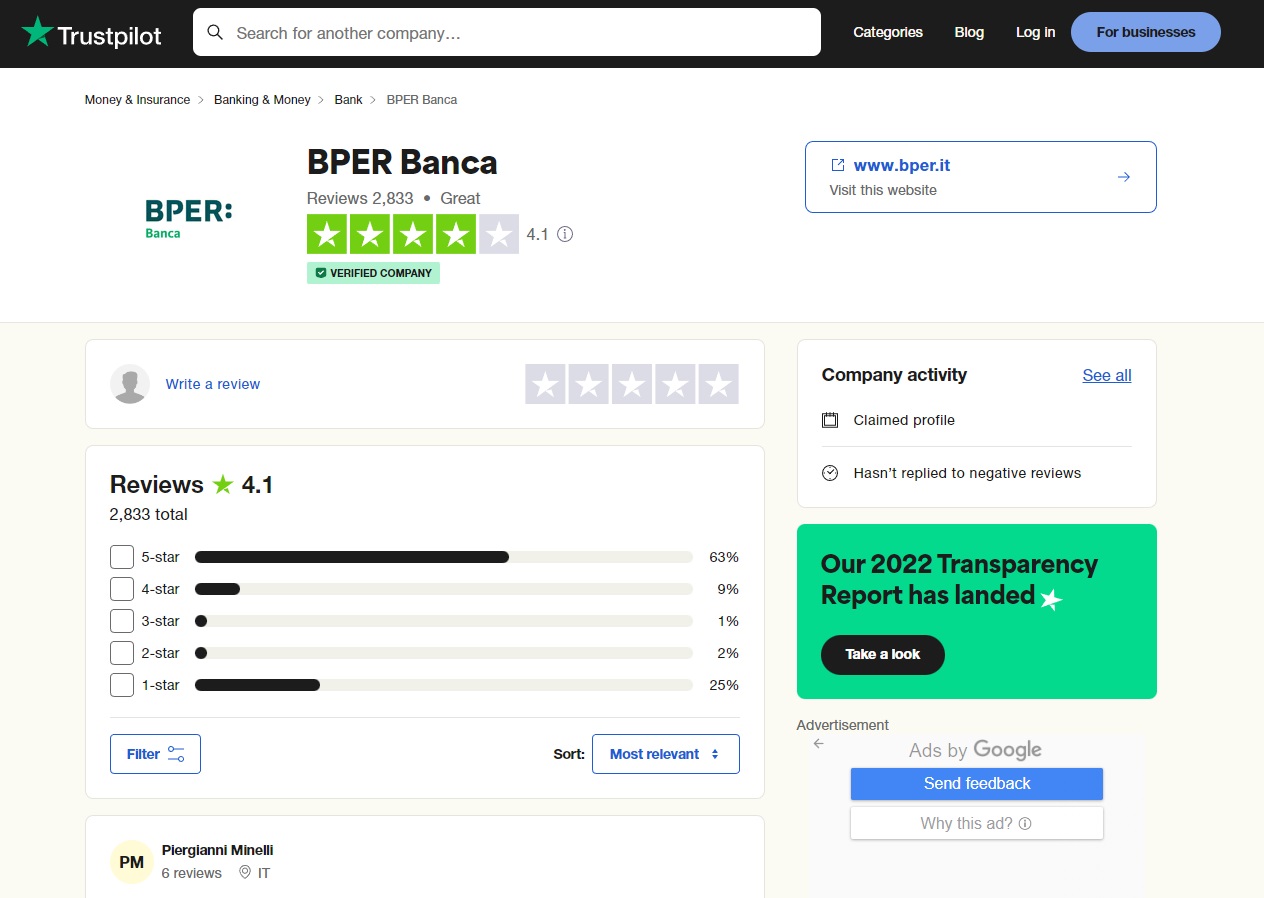Click the verified company badge
Image resolution: width=1264 pixels, height=898 pixels.
pos(373,273)
